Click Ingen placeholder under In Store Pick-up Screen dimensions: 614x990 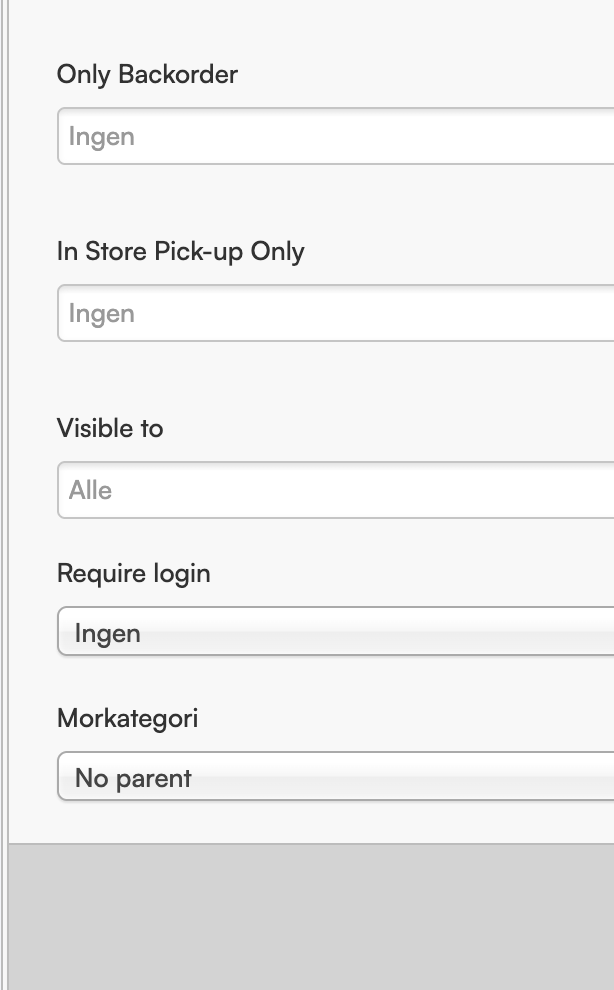pos(101,313)
